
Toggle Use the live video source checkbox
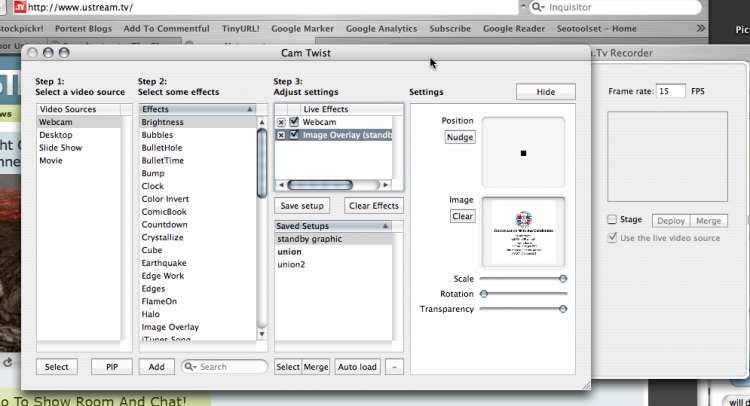612,238
